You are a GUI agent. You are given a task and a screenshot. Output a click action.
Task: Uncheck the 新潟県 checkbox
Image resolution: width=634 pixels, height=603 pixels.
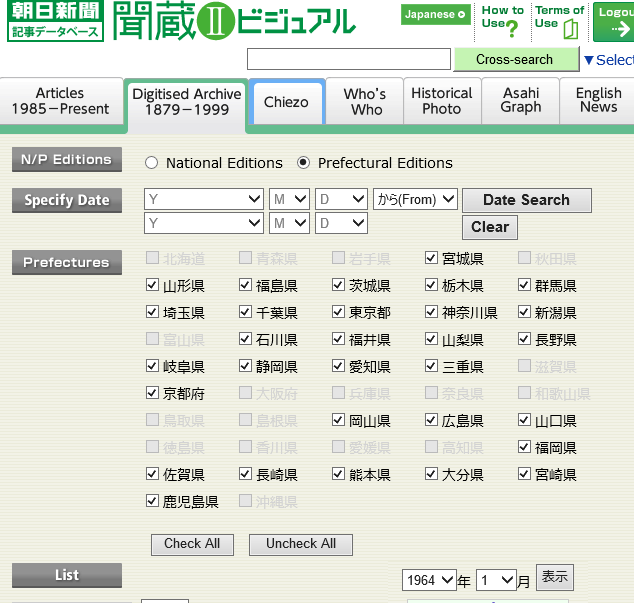(x=524, y=311)
